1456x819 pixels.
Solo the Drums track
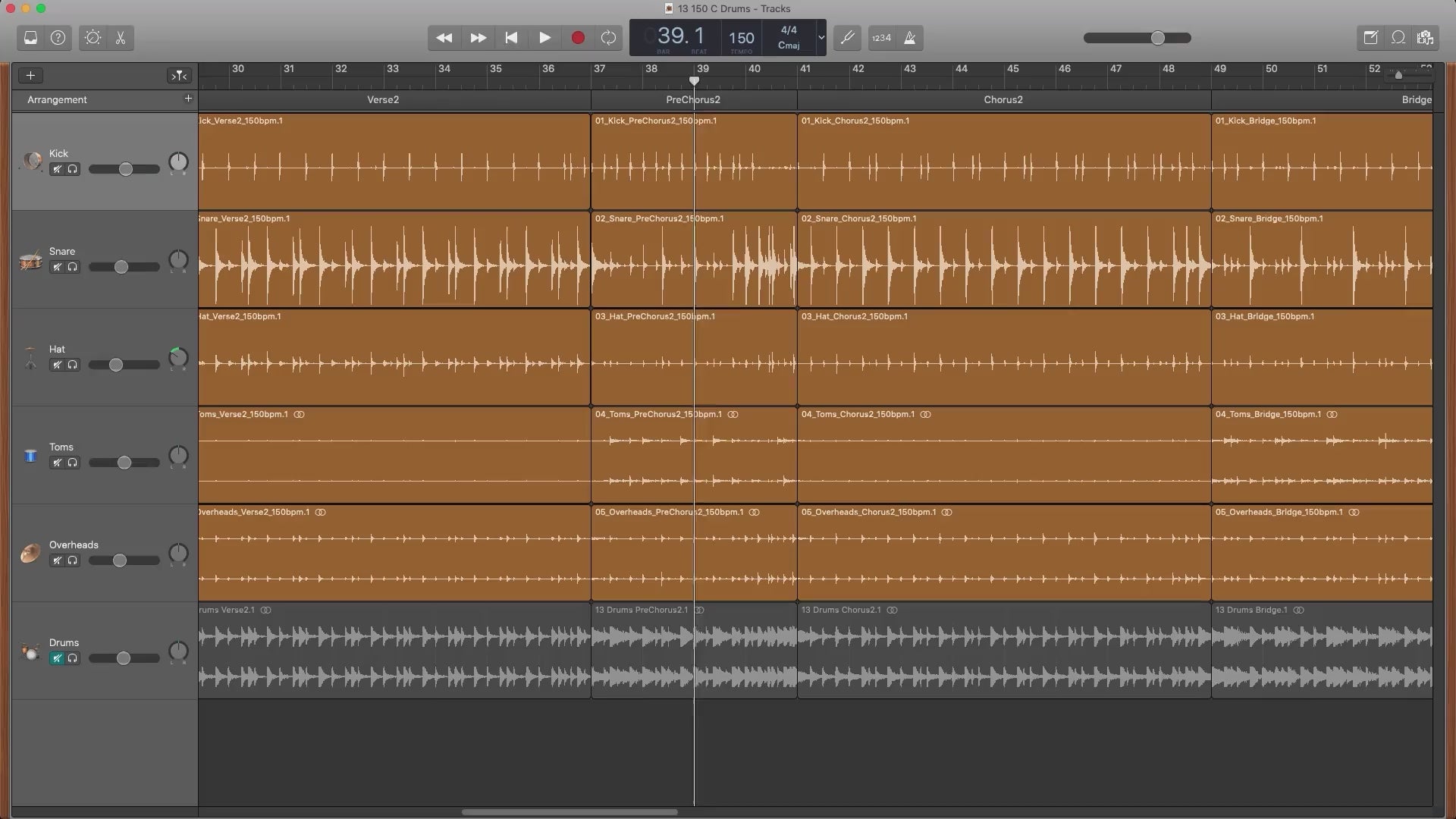coord(73,658)
